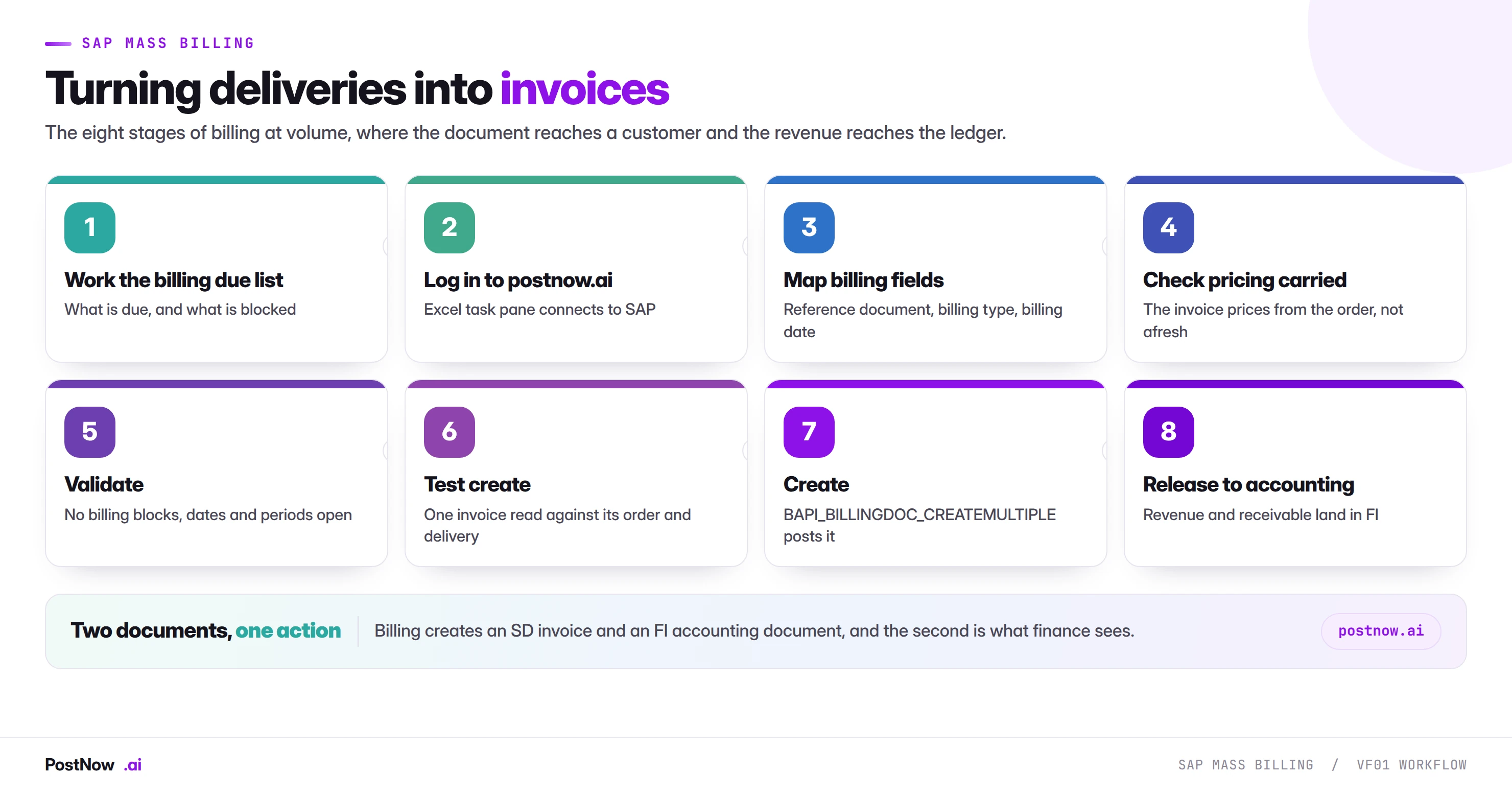Click the step 6 number badge
1512x797 pixels.
point(449,432)
